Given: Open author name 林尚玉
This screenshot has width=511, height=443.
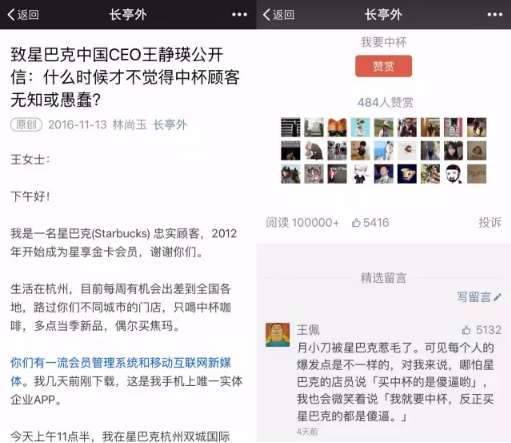Looking at the screenshot, I should tap(130, 125).
